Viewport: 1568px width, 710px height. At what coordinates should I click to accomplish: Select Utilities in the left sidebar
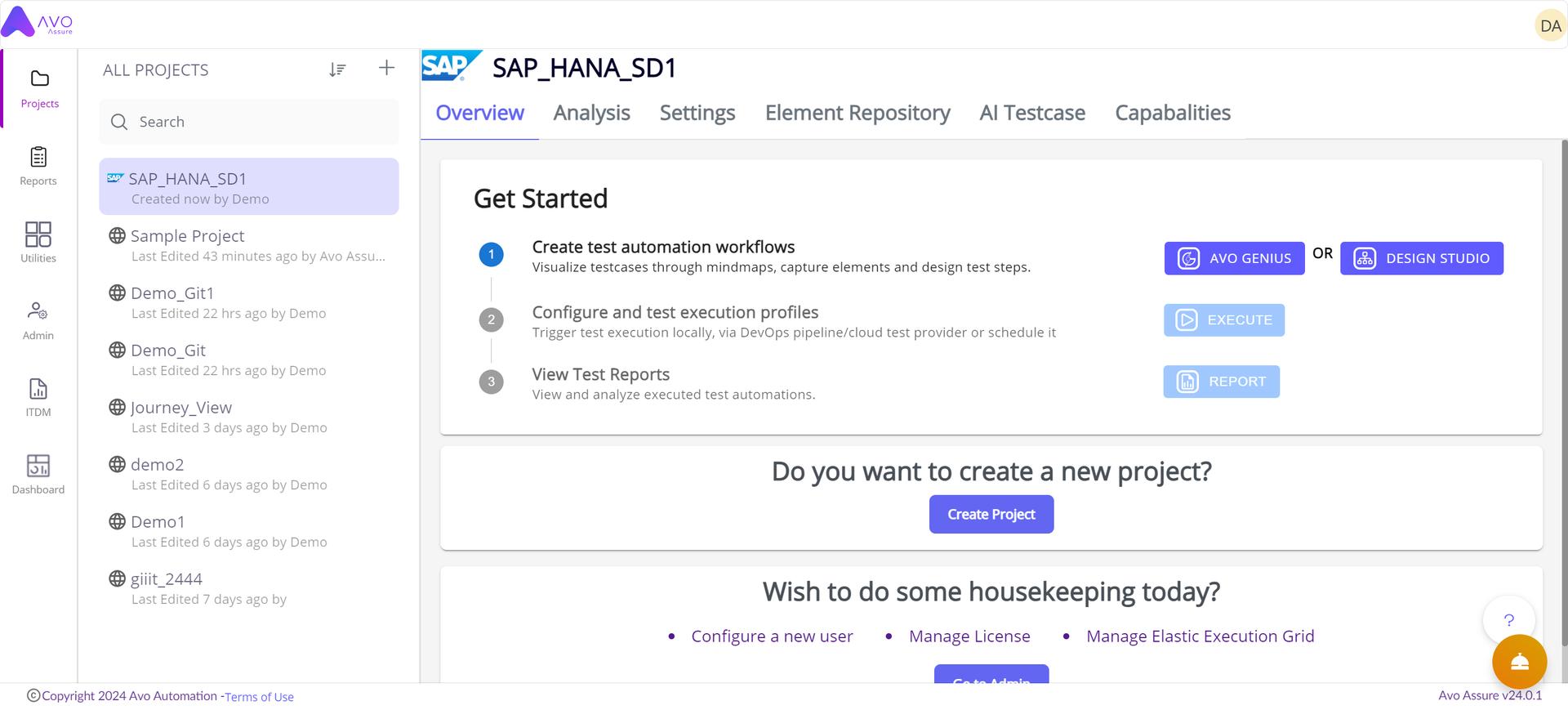(38, 243)
